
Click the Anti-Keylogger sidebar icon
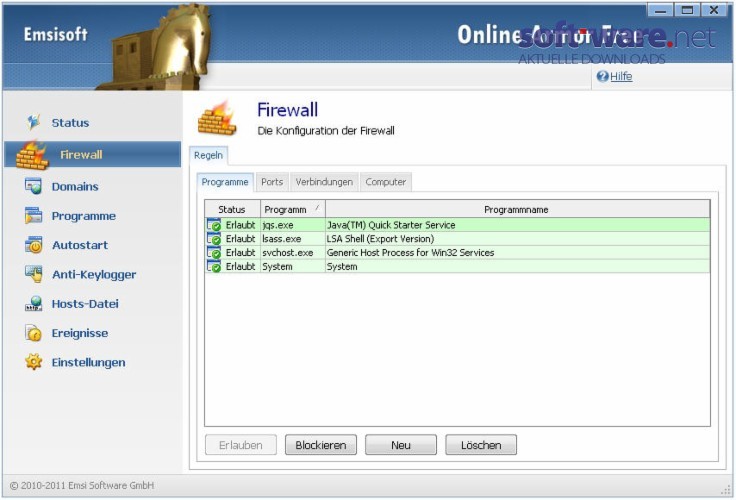coord(33,274)
